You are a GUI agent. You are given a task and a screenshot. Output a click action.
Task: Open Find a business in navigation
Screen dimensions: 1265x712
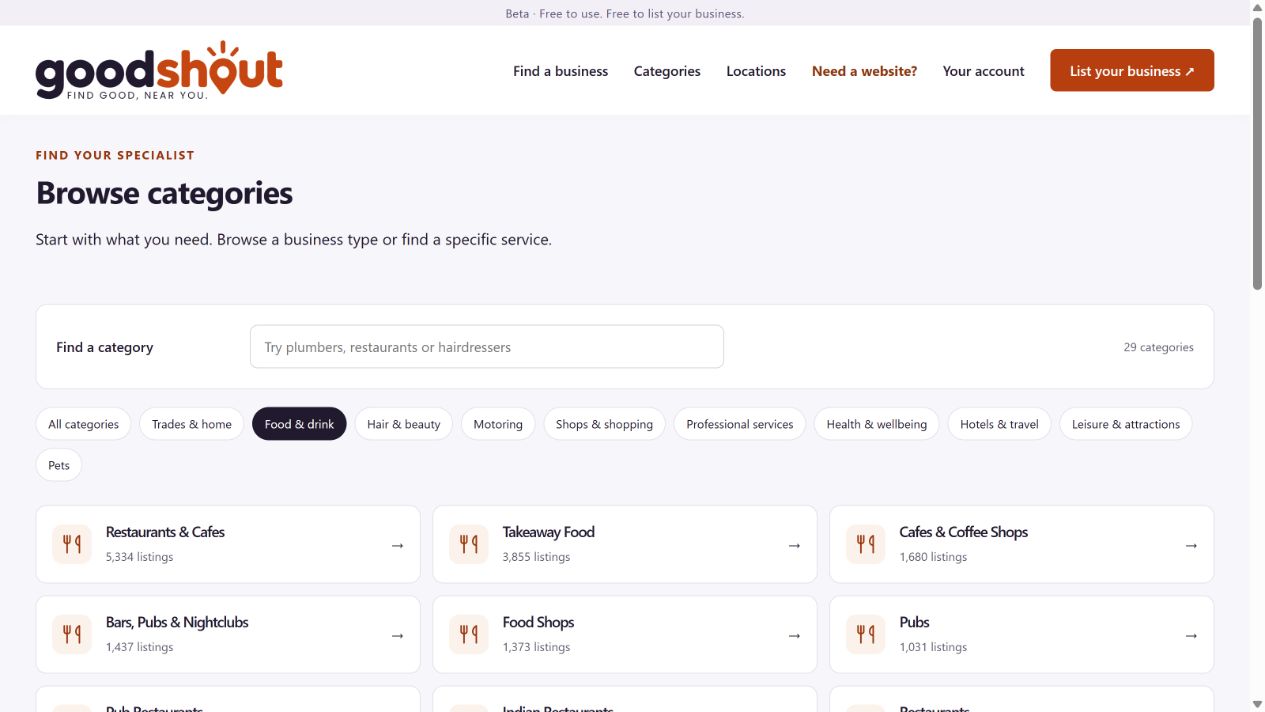pyautogui.click(x=560, y=71)
